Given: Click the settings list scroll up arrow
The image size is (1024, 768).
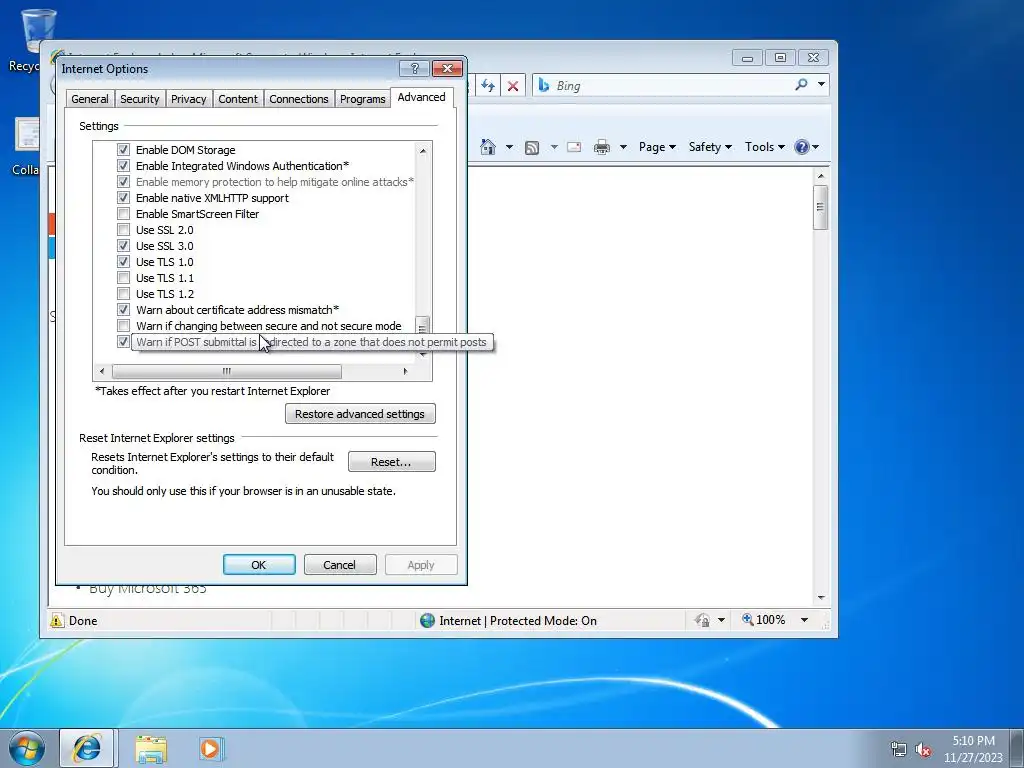Looking at the screenshot, I should (423, 151).
